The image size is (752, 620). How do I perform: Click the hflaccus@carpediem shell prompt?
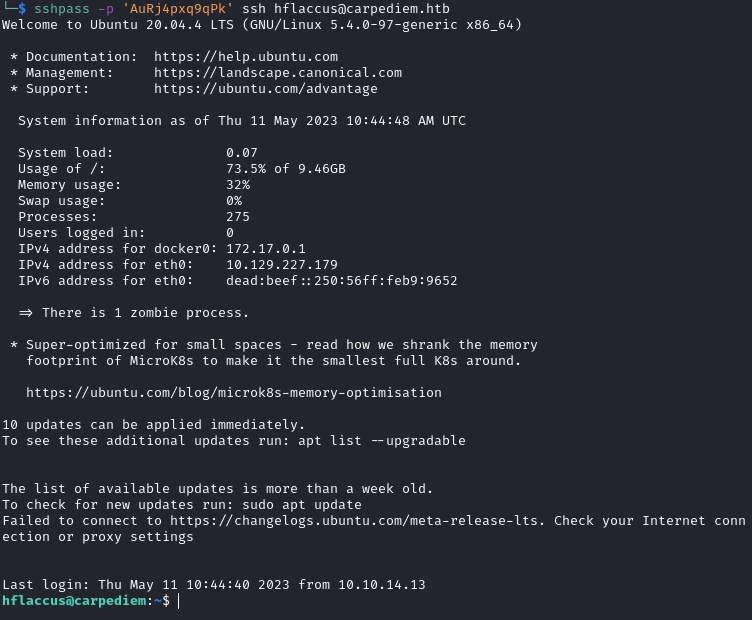click(86, 601)
